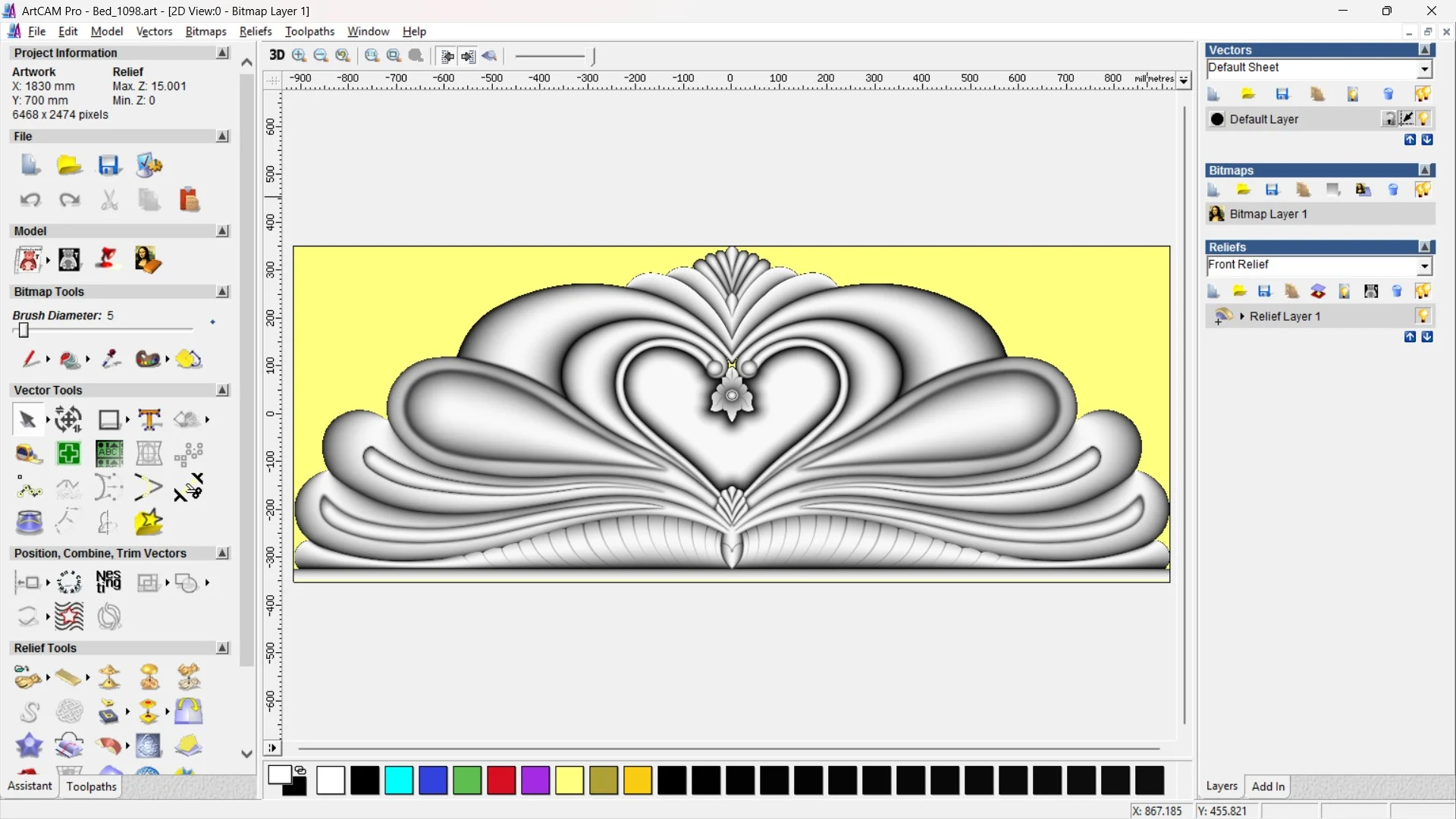The width and height of the screenshot is (1456, 819).
Task: Click the Zoom In magnifier icon
Action: [299, 55]
